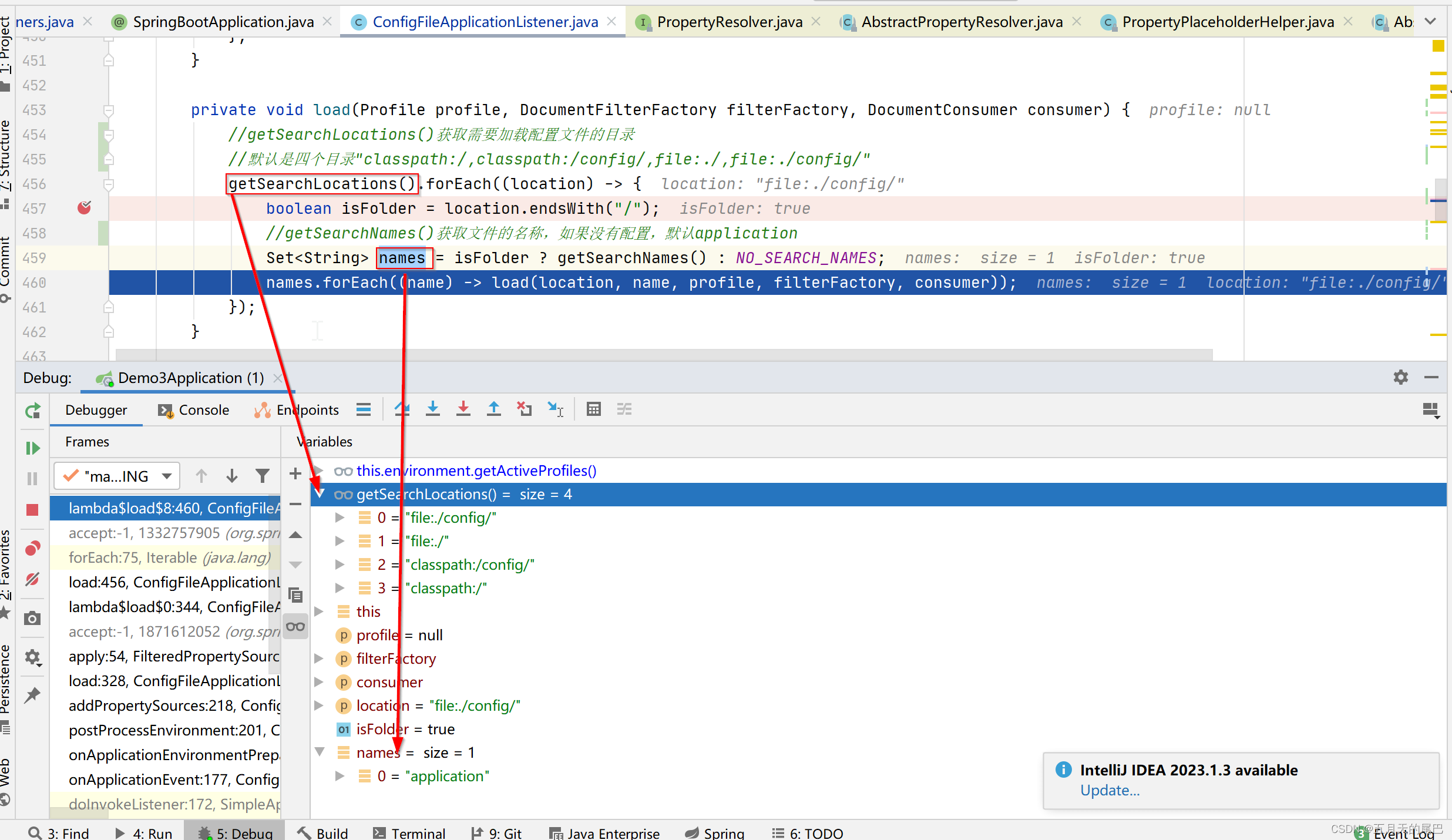Viewport: 1452px width, 840px height.
Task: Click the Update... link in notification
Action: [x=1110, y=791]
